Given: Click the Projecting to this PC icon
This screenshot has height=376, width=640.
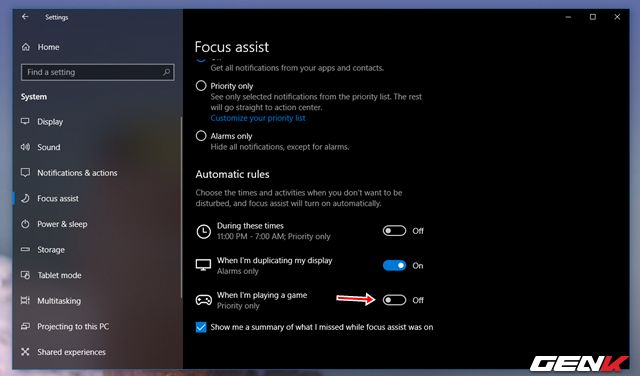Looking at the screenshot, I should pyautogui.click(x=25, y=326).
